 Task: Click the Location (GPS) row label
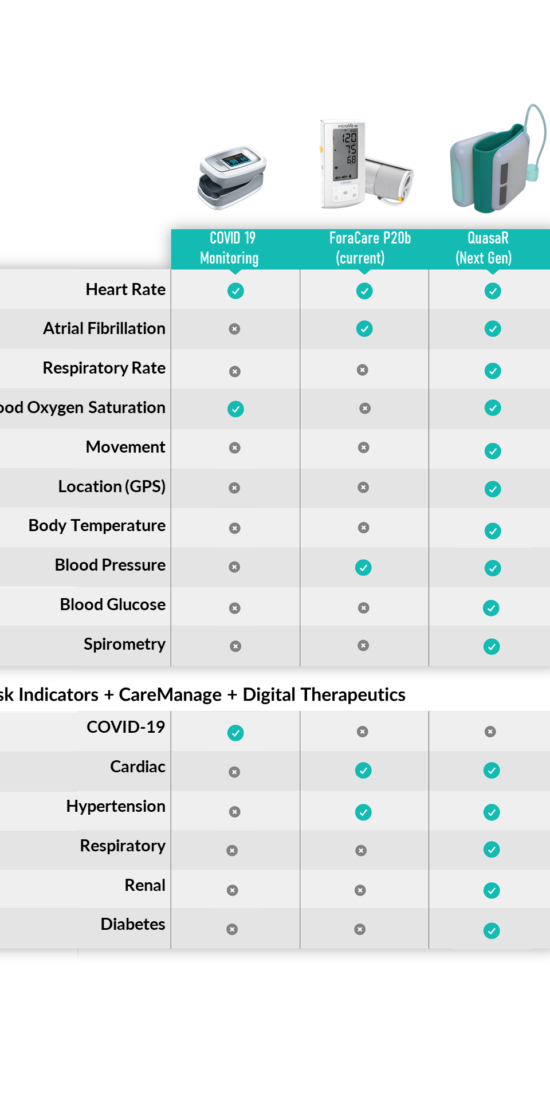[x=112, y=486]
